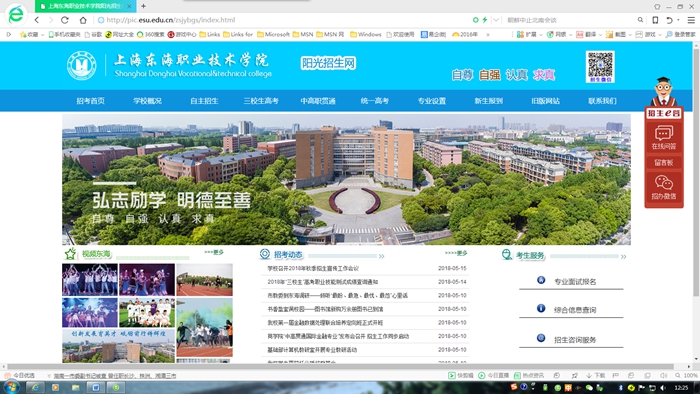Open the 统一高考 nav menu item

pos(375,101)
